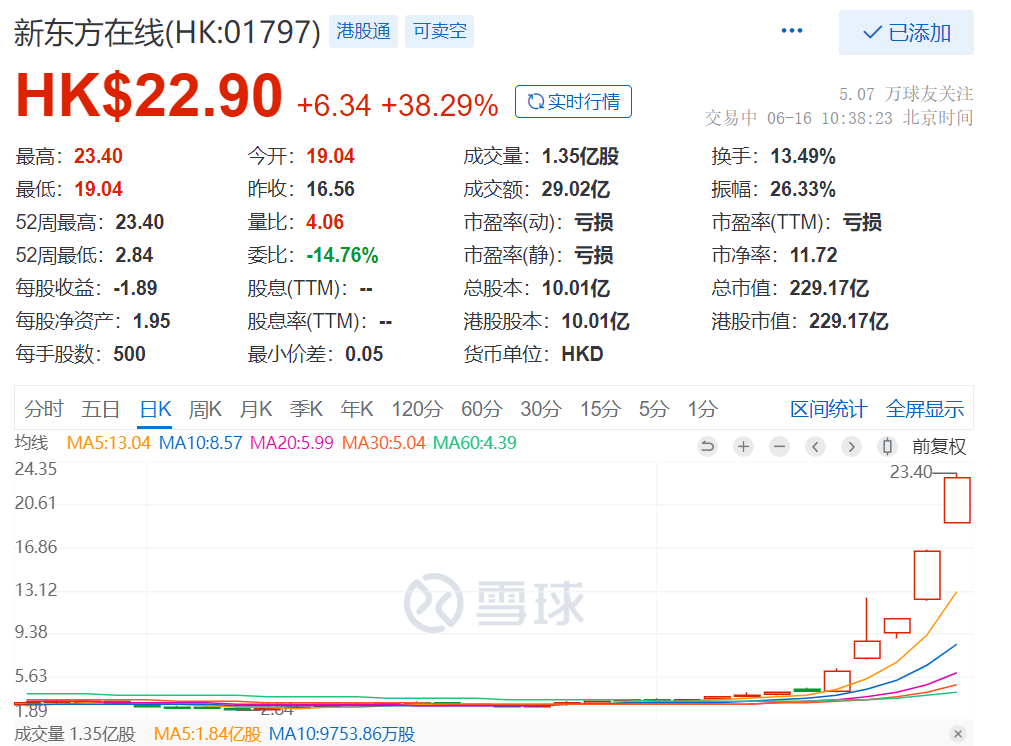Click the chart reset (undo) icon

[707, 447]
